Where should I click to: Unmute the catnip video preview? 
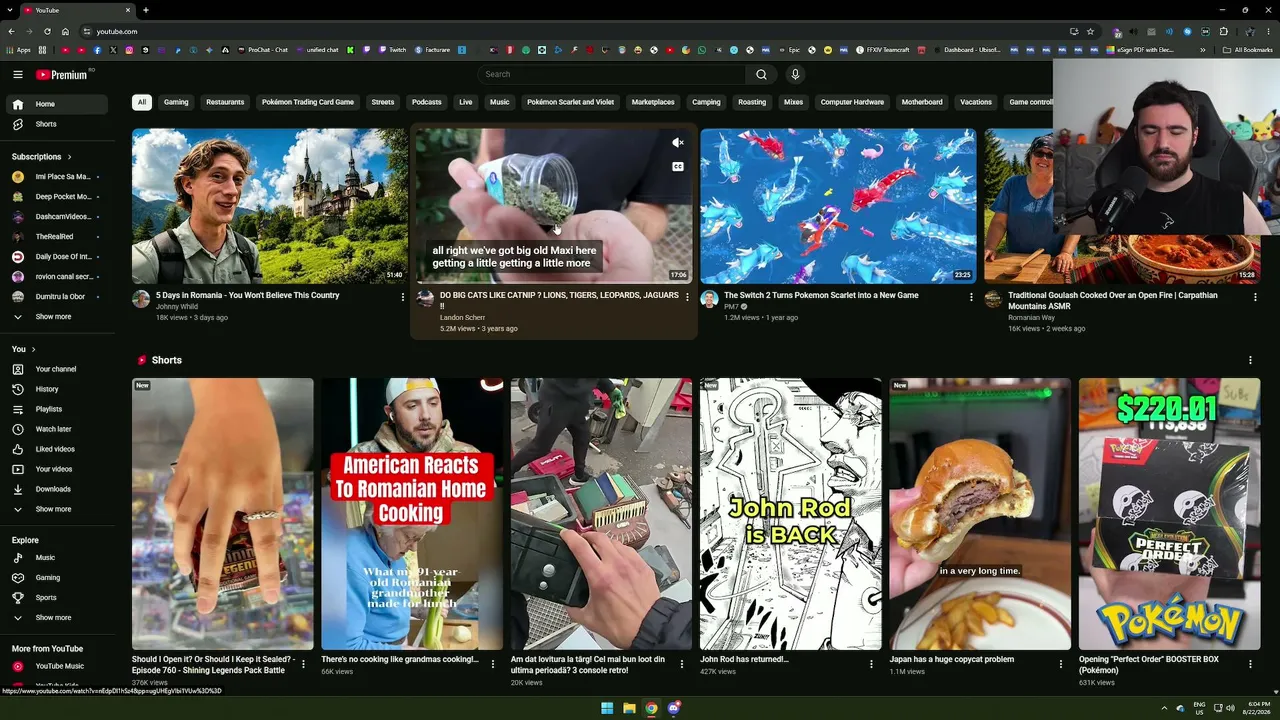click(678, 143)
